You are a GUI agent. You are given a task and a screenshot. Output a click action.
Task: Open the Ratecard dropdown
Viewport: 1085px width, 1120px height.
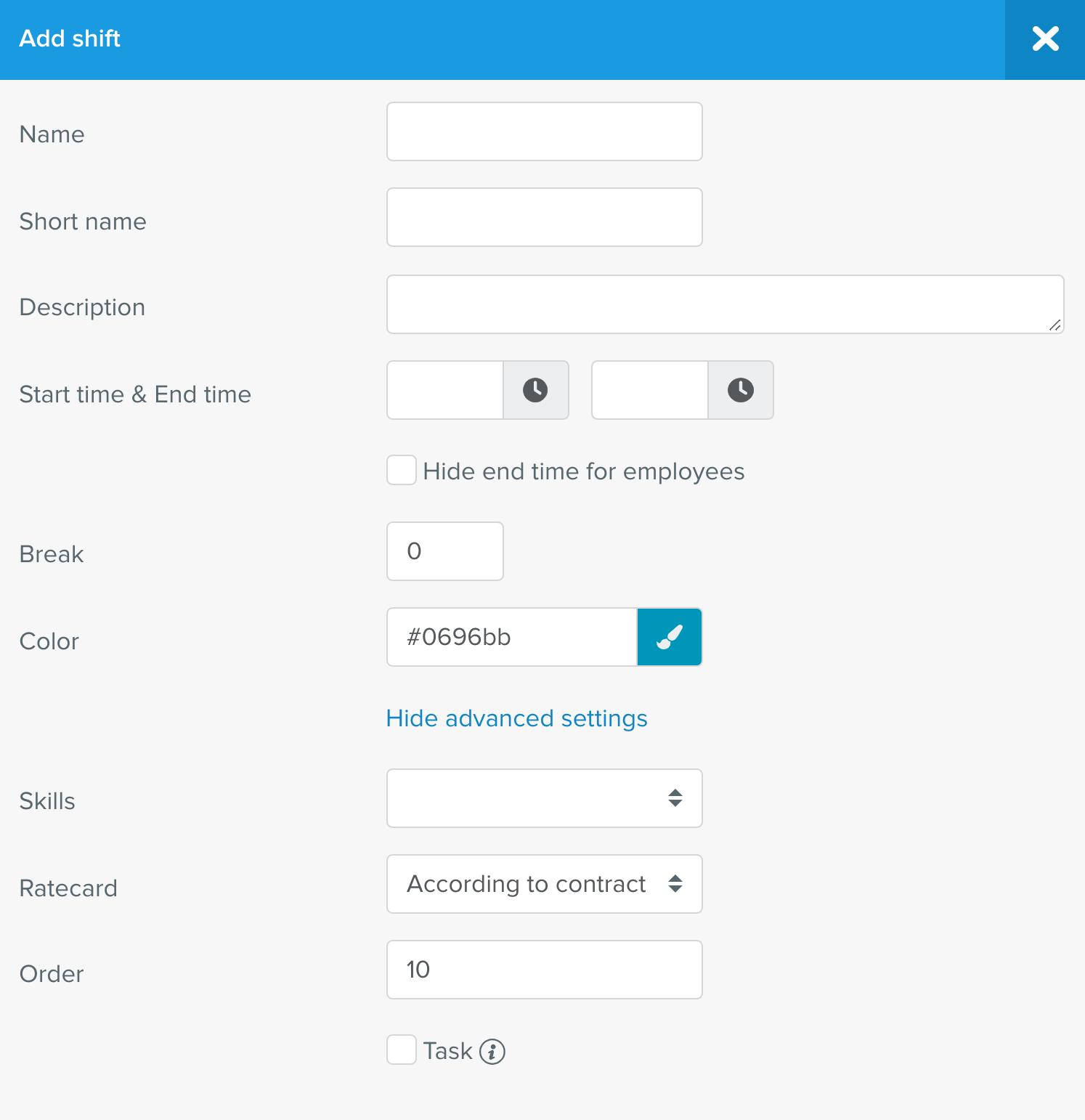click(x=544, y=884)
